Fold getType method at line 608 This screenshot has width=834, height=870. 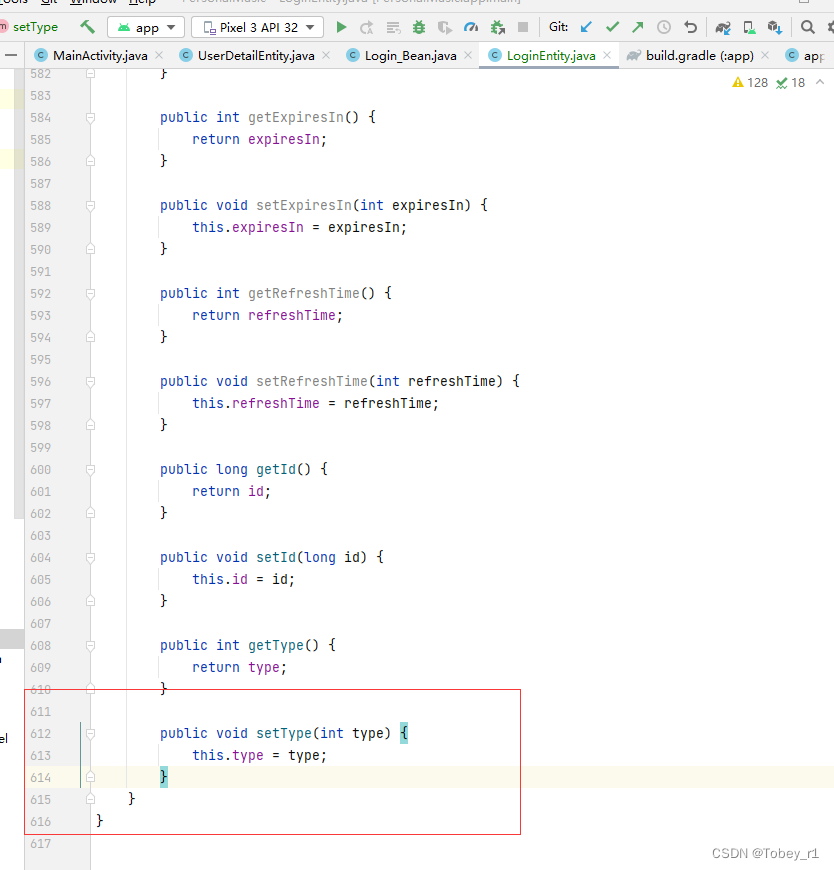[x=90, y=645]
